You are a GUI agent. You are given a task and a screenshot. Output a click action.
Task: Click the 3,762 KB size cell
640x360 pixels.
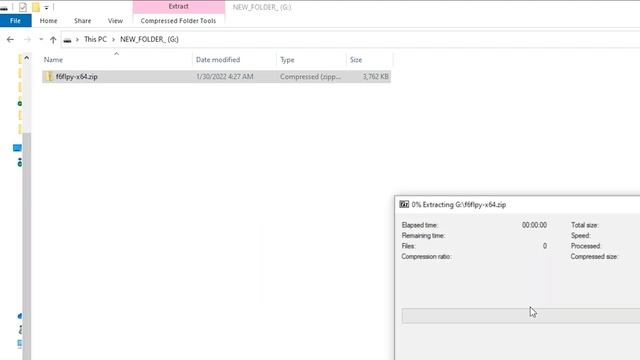376,76
